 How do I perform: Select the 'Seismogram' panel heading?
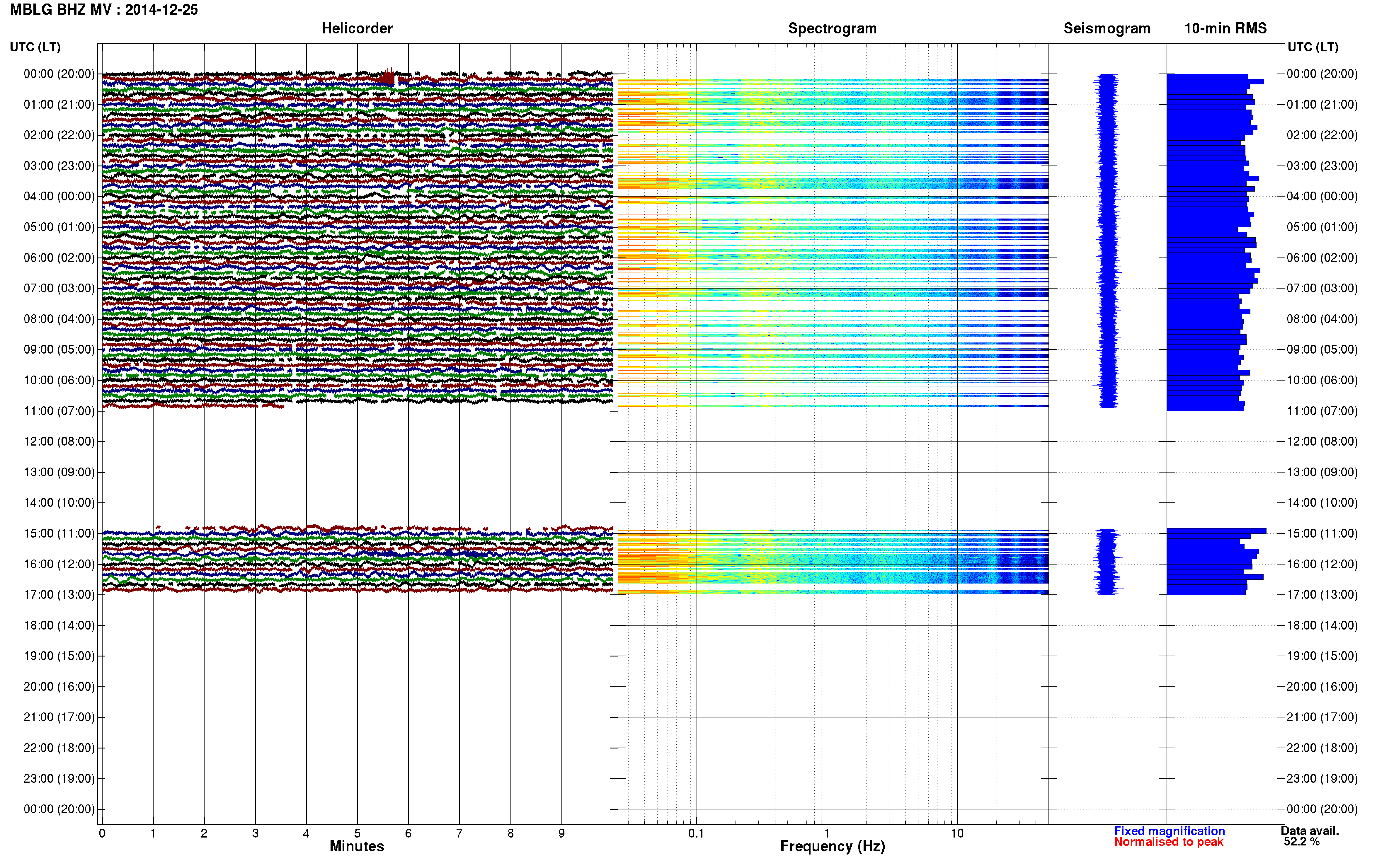[x=1107, y=28]
